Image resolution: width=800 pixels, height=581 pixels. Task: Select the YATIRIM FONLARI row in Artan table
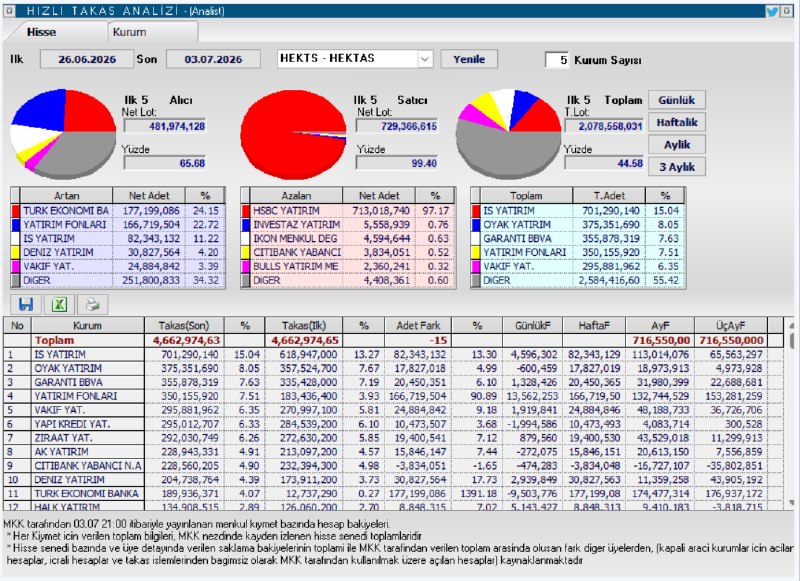coord(118,225)
